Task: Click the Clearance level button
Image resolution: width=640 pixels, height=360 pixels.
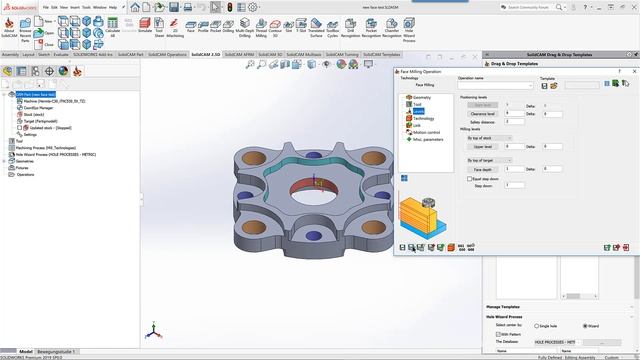Action: (x=482, y=114)
